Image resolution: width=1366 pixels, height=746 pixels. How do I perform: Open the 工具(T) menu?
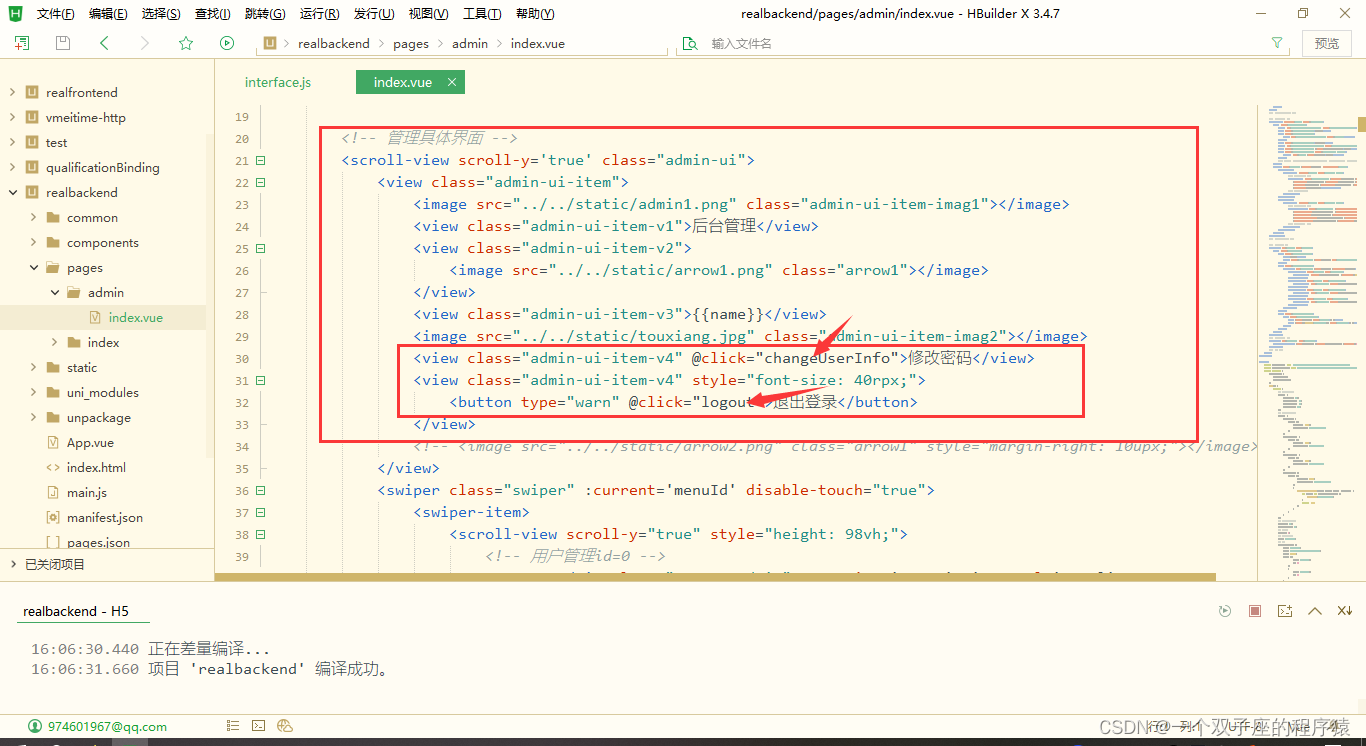click(x=482, y=14)
